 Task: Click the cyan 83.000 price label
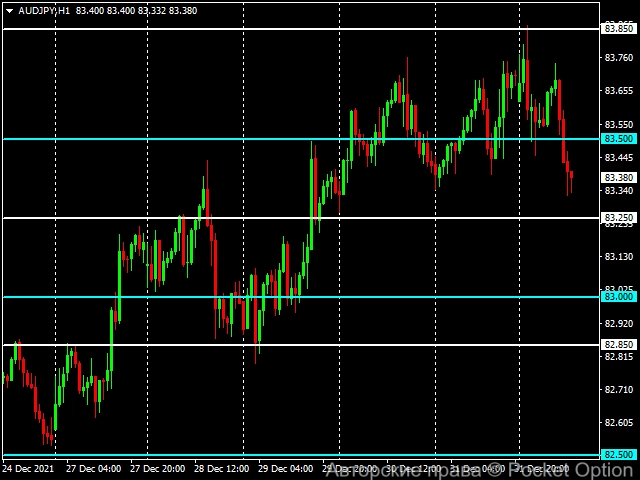[618, 297]
